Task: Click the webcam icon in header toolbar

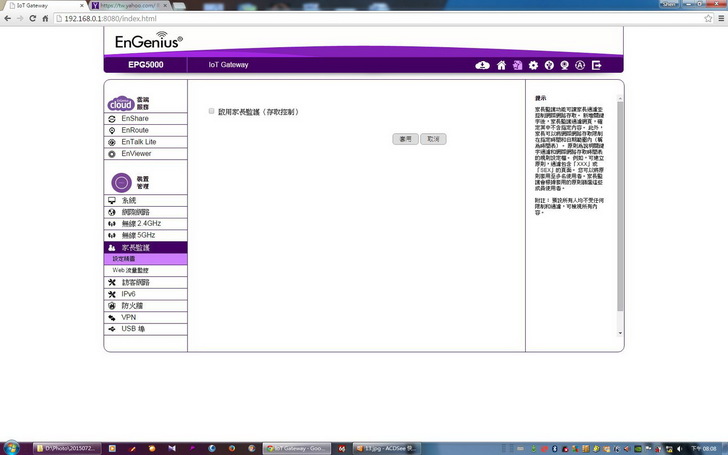Action: point(564,65)
